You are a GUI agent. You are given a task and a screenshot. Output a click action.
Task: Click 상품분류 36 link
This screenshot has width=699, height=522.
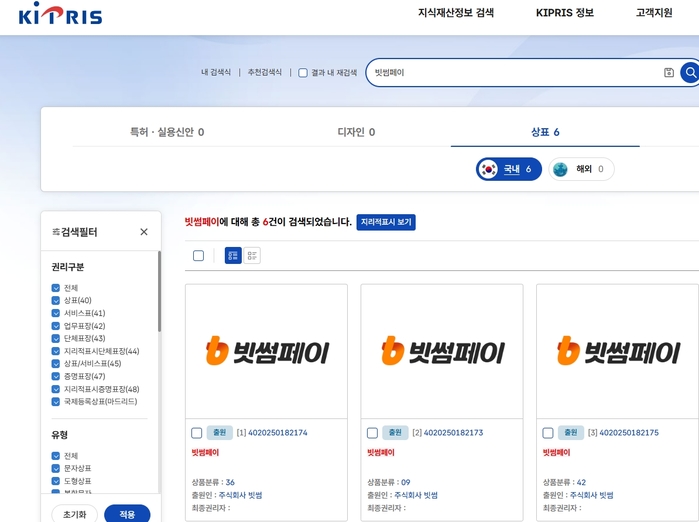coord(230,482)
